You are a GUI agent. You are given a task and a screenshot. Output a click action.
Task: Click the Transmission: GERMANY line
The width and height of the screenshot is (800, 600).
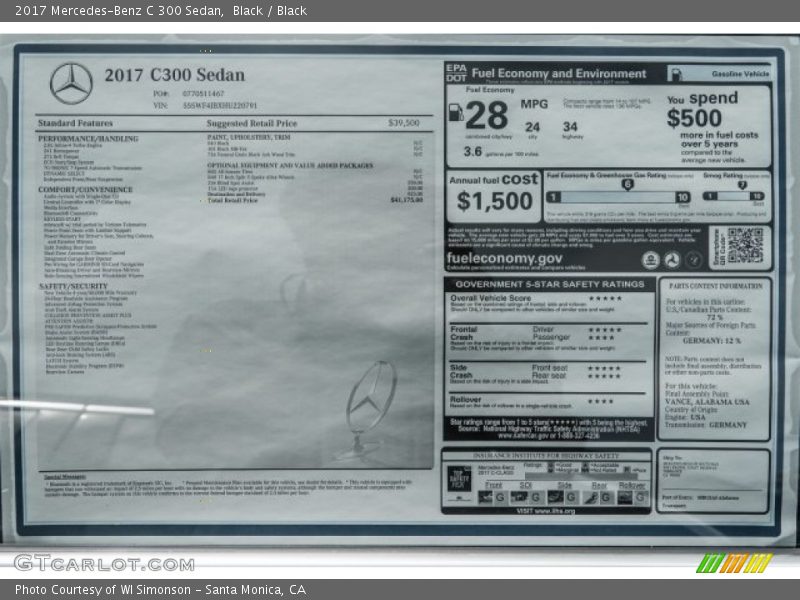pos(706,424)
